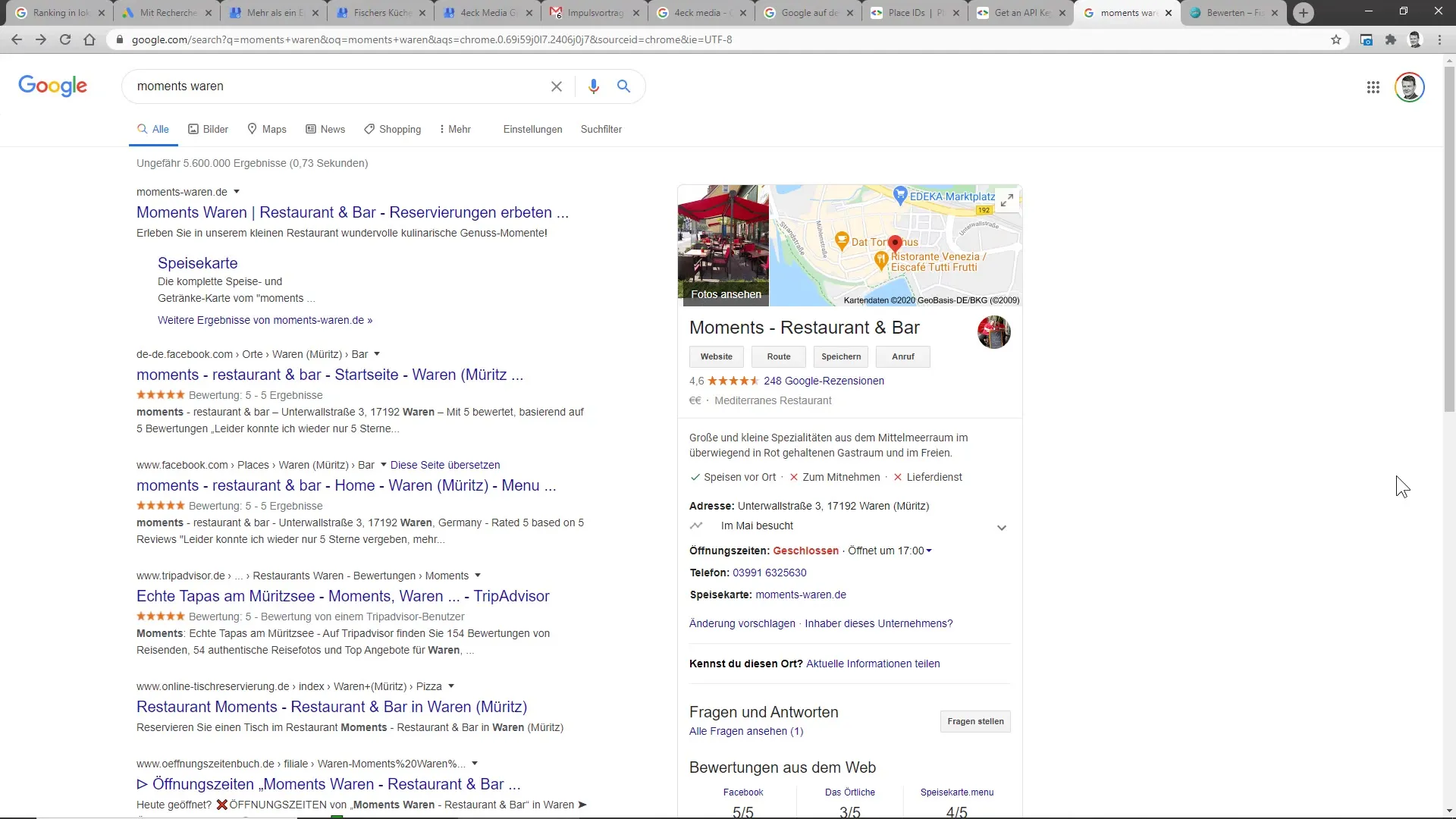Switch to the Shopping search tab
Image resolution: width=1456 pixels, height=819 pixels.
(393, 130)
